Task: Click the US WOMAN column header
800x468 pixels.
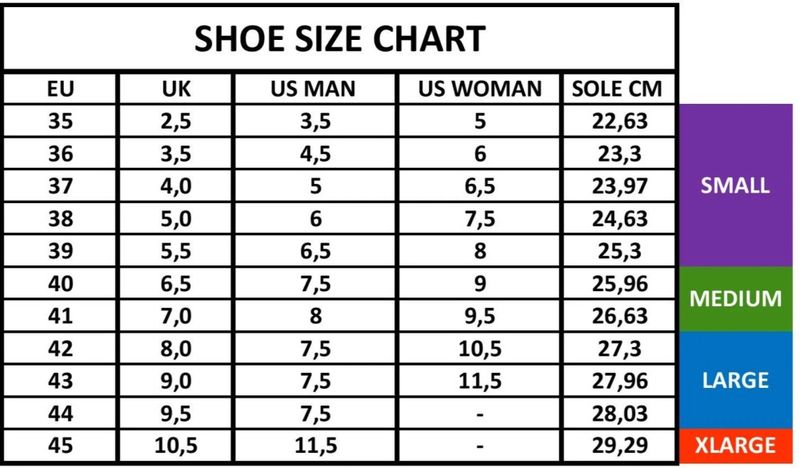Action: pyautogui.click(x=481, y=89)
